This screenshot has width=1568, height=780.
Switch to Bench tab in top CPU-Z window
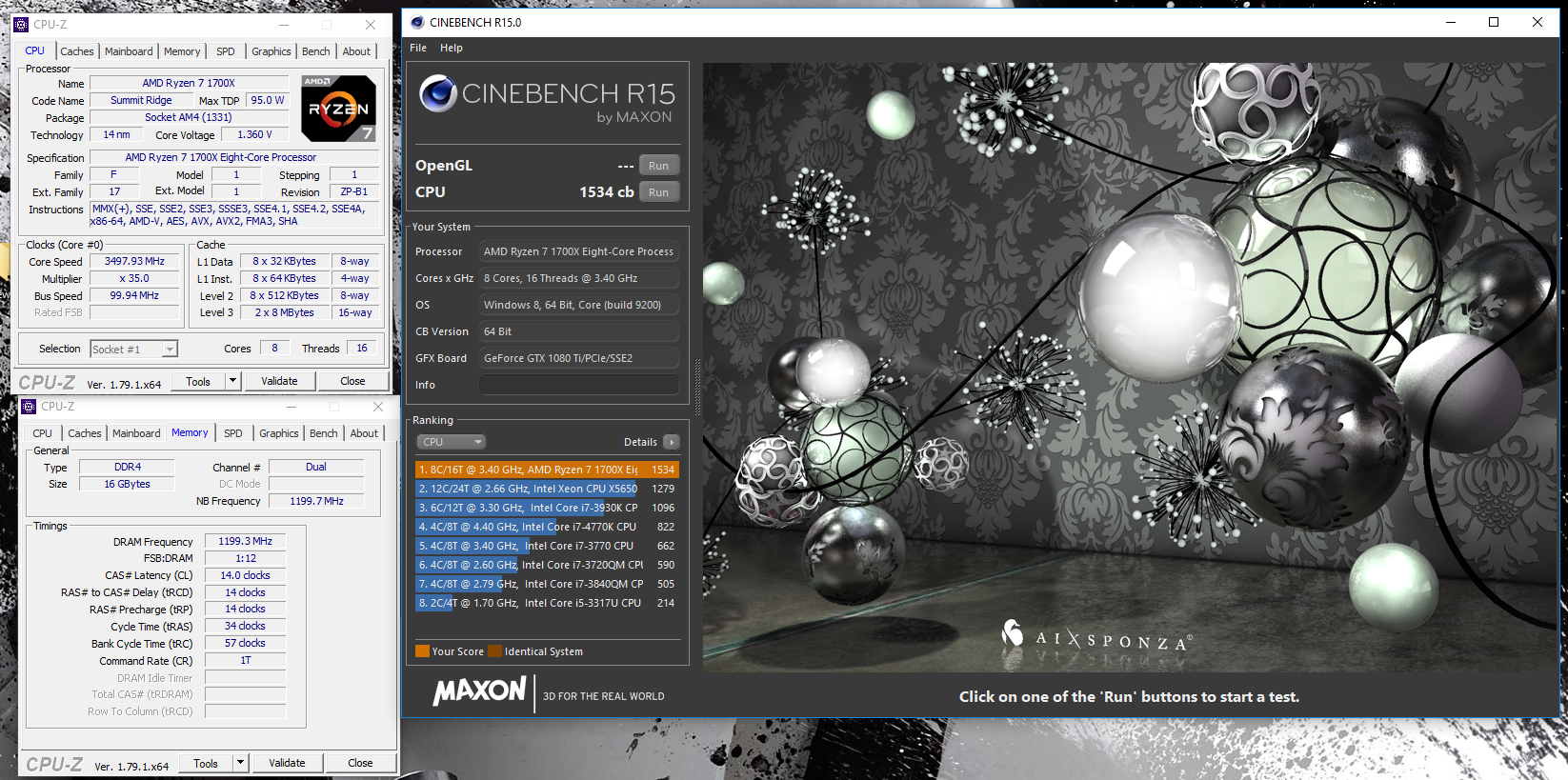coord(316,51)
